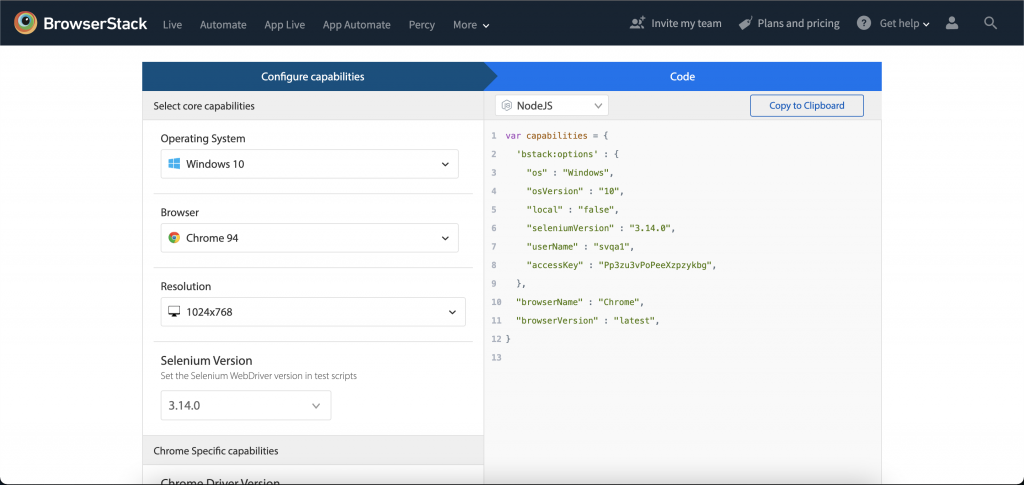Switch to the Code tab
The image size is (1024, 485).
682,77
